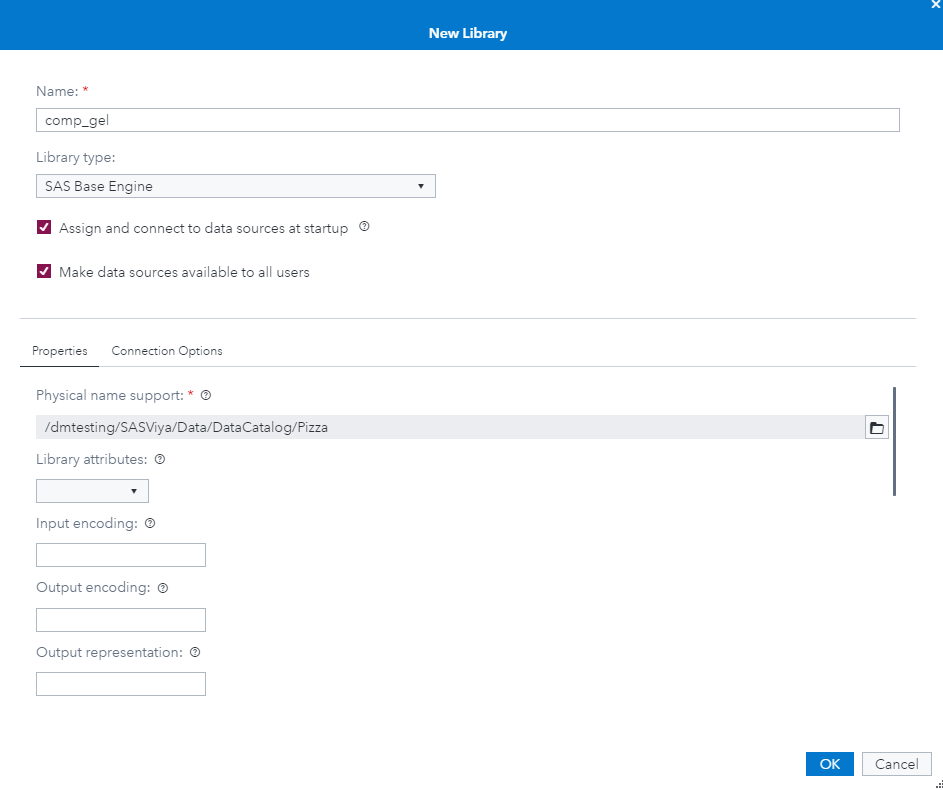The width and height of the screenshot is (943, 790).
Task: Click the Output representation input field
Action: pyautogui.click(x=121, y=684)
